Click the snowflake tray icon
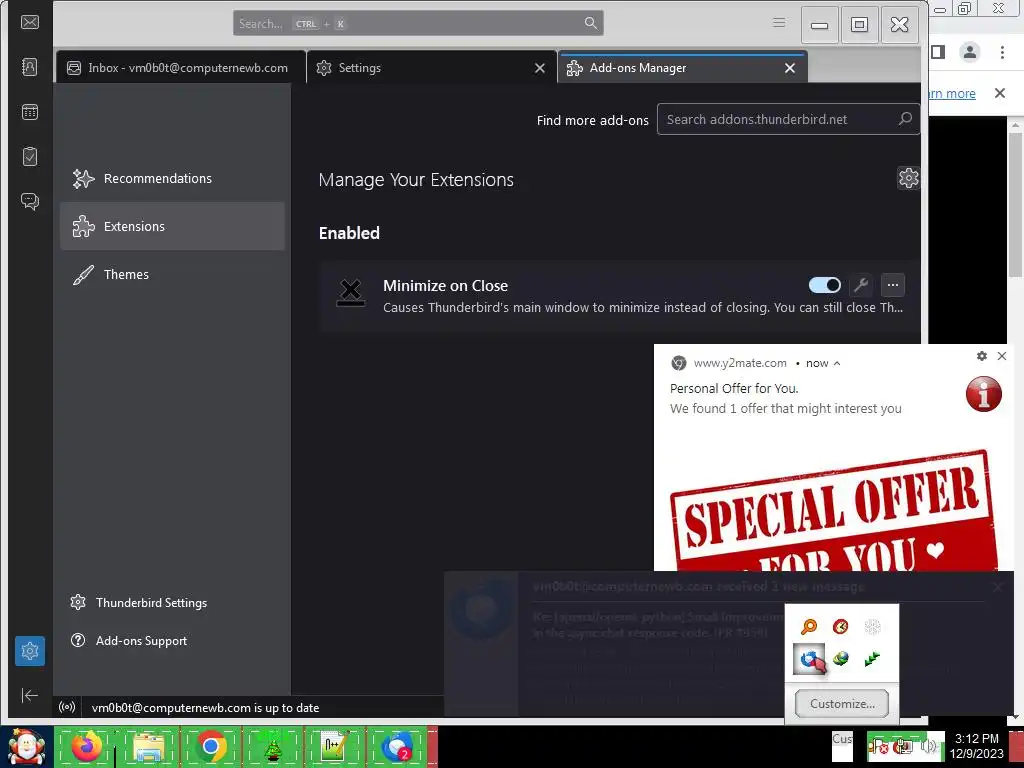The height and width of the screenshot is (768, 1024). click(x=872, y=626)
